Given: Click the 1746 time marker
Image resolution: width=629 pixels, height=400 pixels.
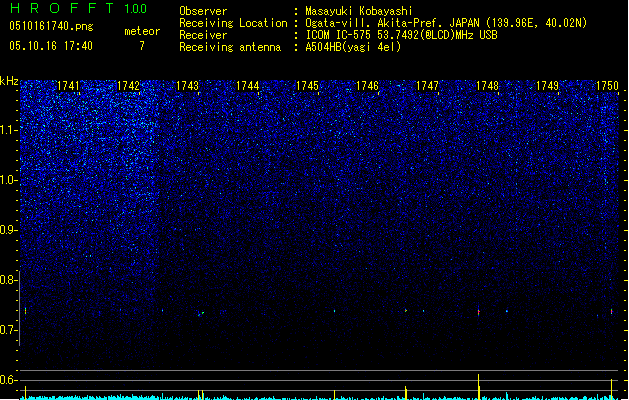Looking at the screenshot, I should click(367, 86).
